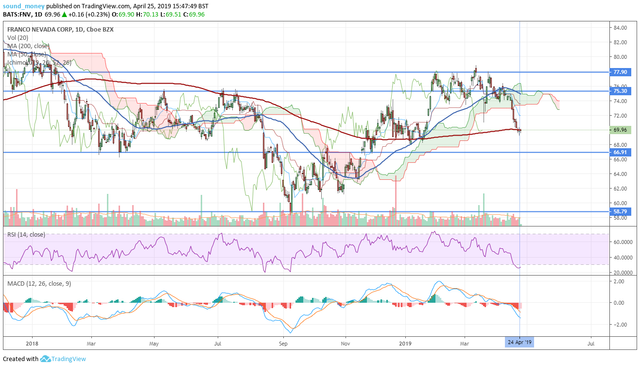
Task: Click the May label on the time axis
Action: [x=154, y=343]
